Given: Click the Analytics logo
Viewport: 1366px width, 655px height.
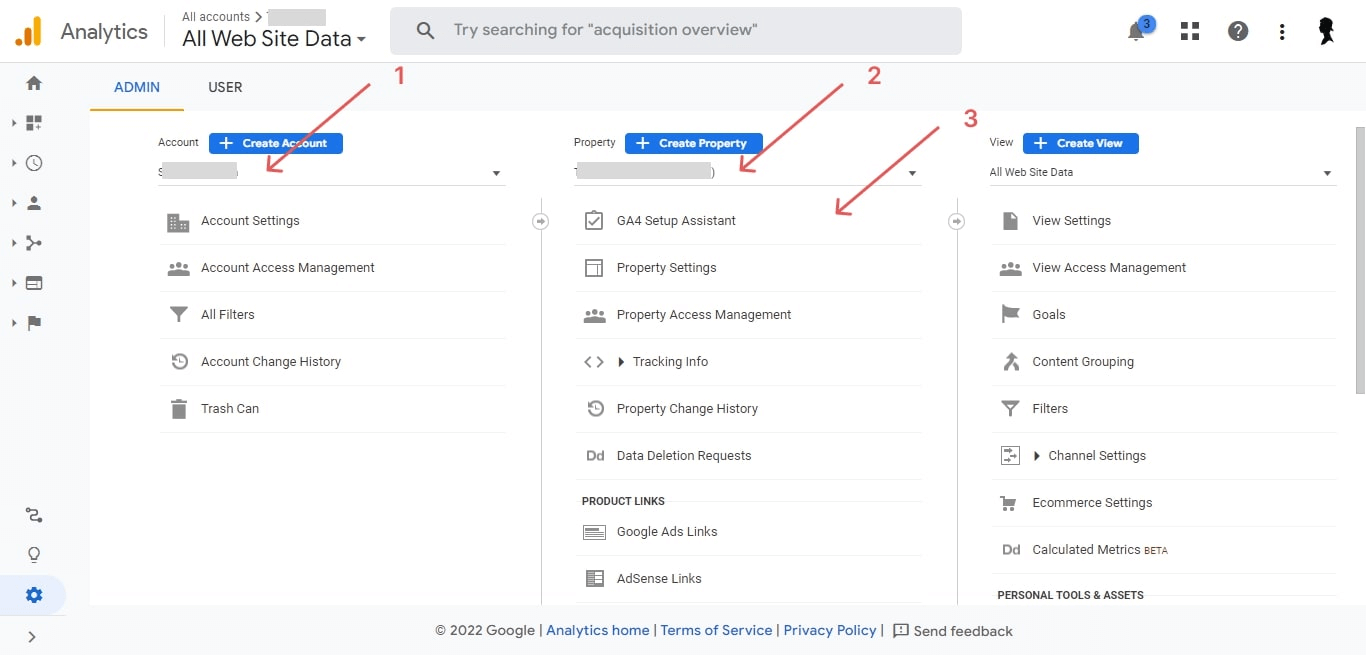Looking at the screenshot, I should (29, 31).
